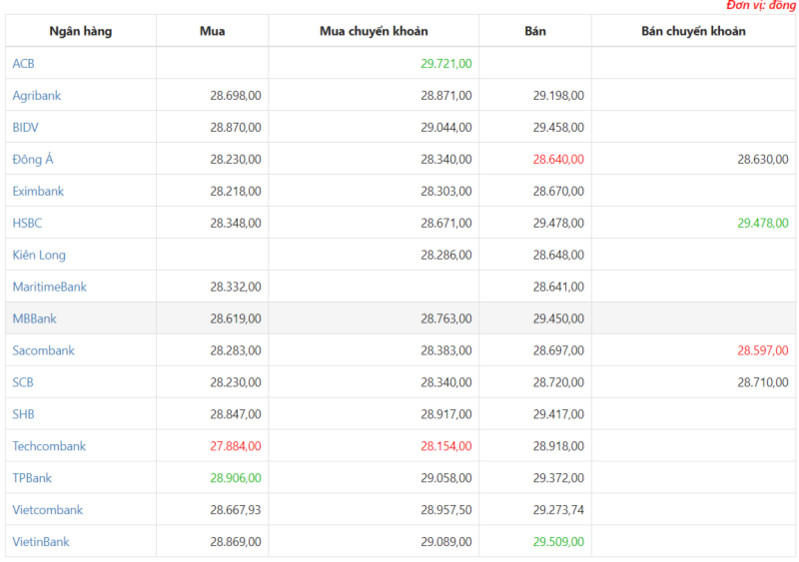Click the Mua column header
The image size is (799, 562).
(212, 31)
